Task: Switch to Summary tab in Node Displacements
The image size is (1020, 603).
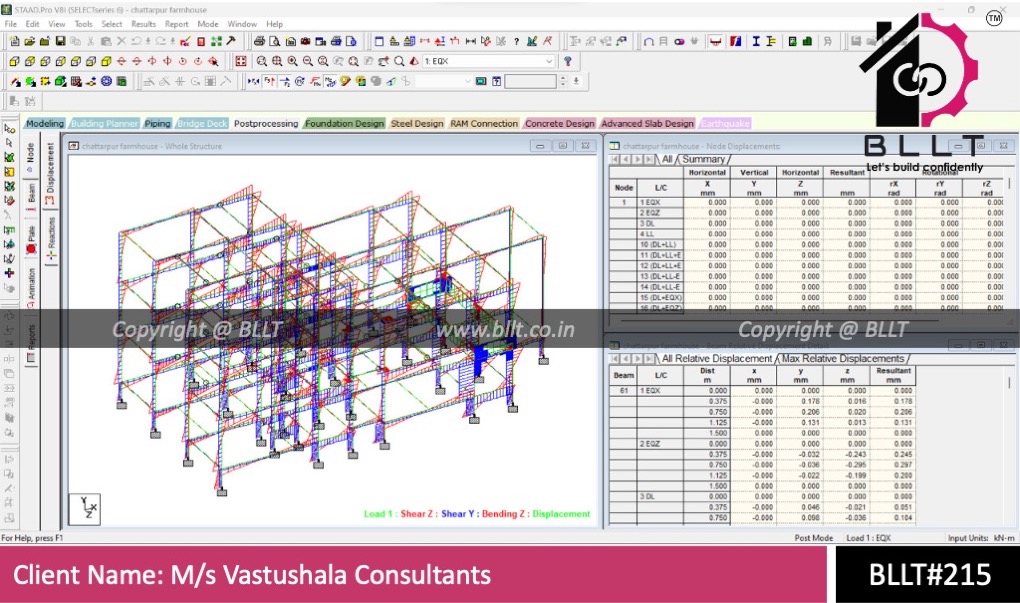Action: point(703,159)
